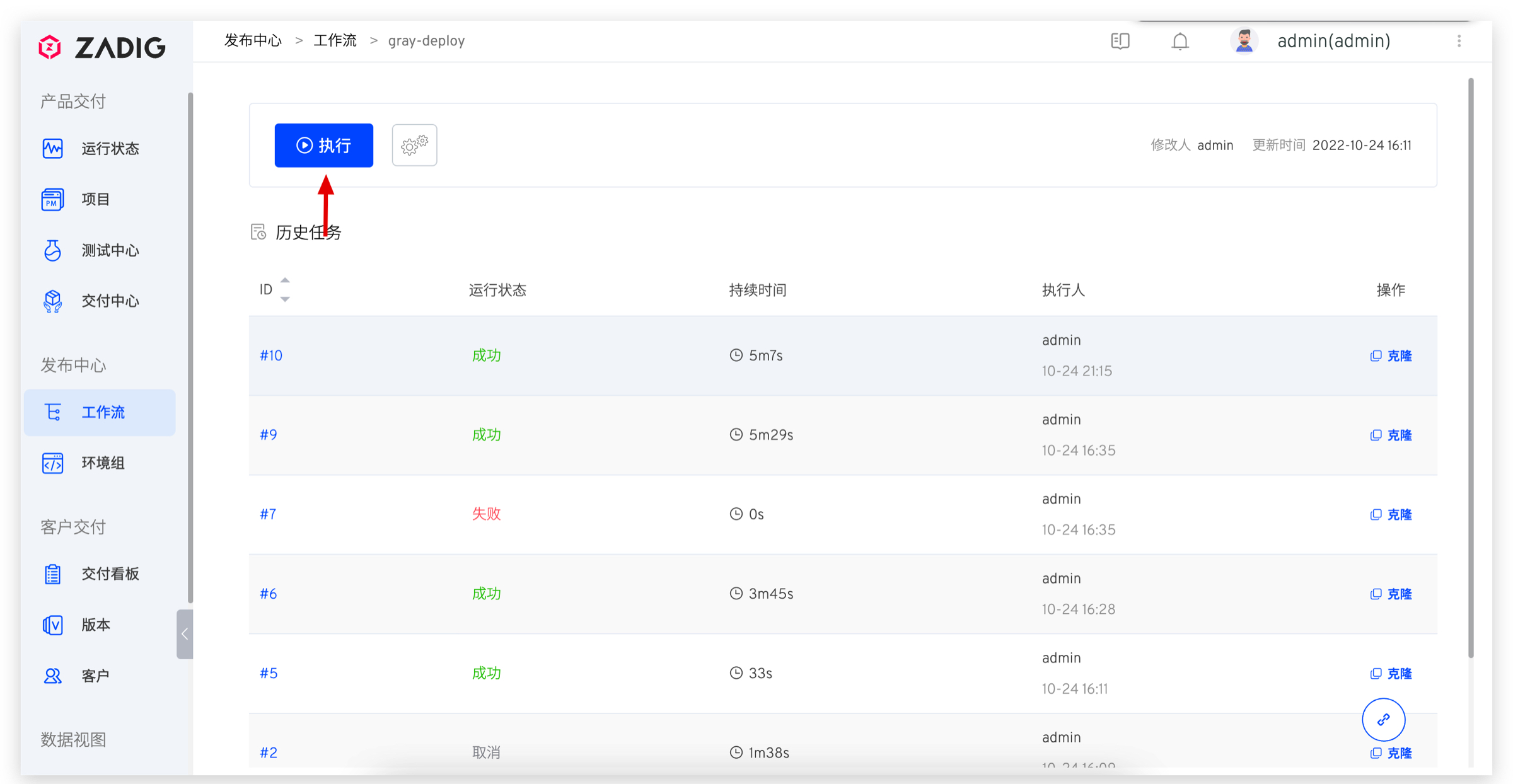Open the top-right more options menu
1513x784 pixels.
click(1459, 42)
